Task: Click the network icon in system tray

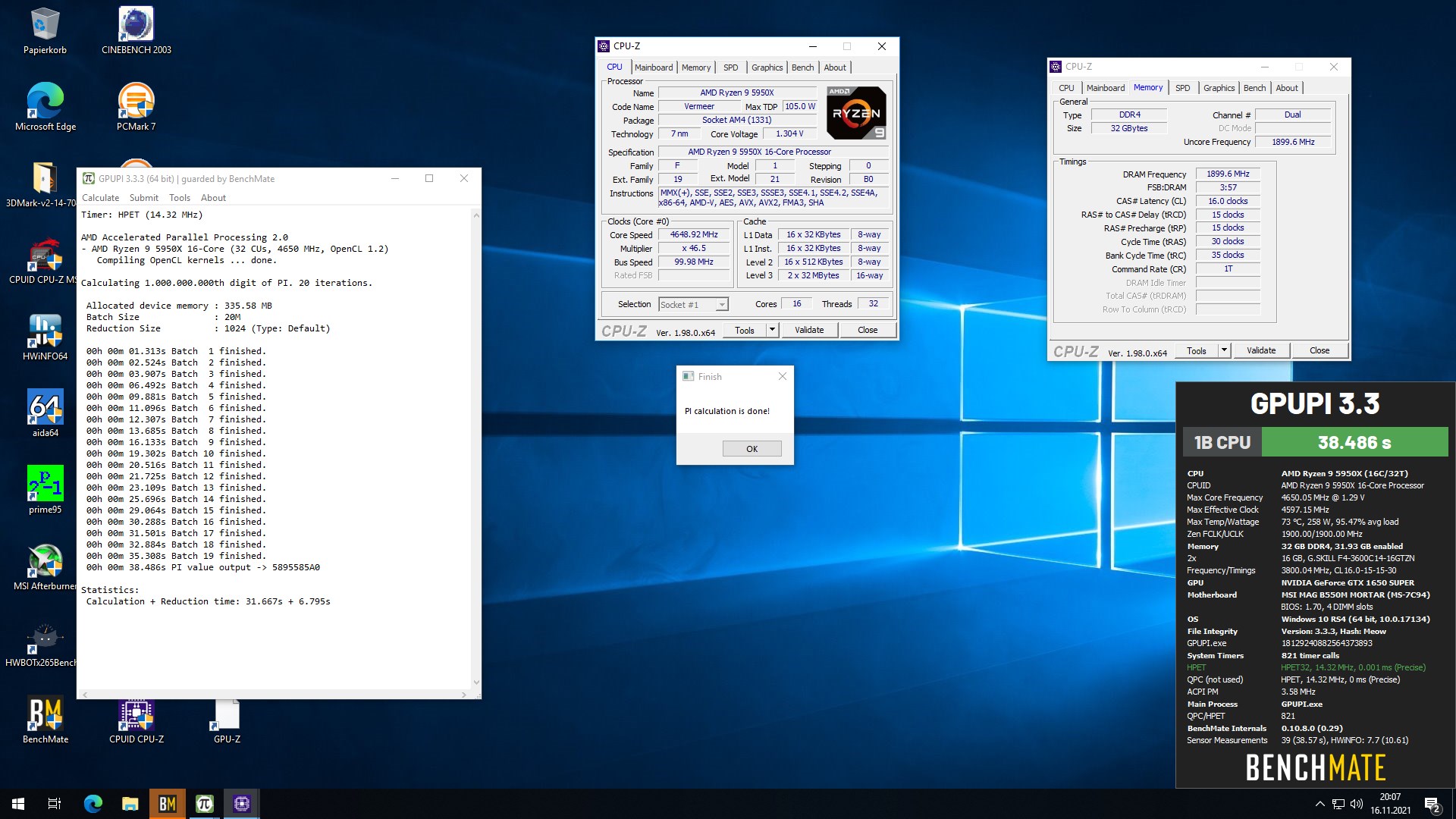Action: [1338, 804]
